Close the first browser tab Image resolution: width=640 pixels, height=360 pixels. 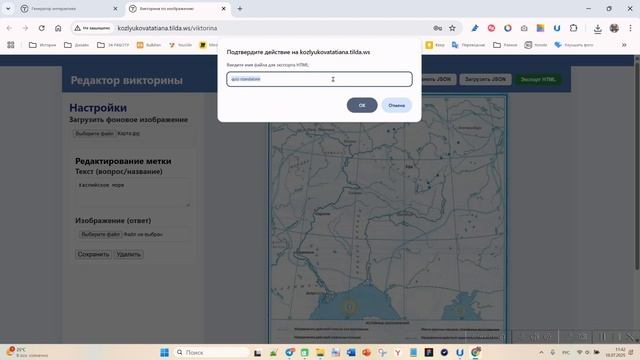click(115, 9)
